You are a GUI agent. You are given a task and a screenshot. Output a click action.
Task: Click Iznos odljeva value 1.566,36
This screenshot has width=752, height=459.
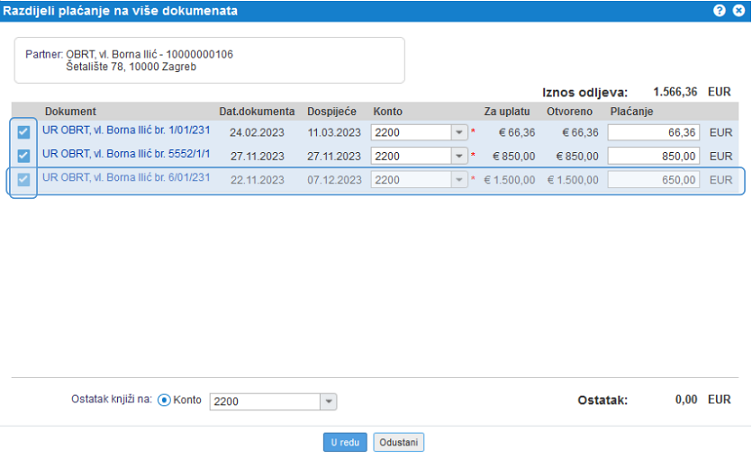point(675,92)
